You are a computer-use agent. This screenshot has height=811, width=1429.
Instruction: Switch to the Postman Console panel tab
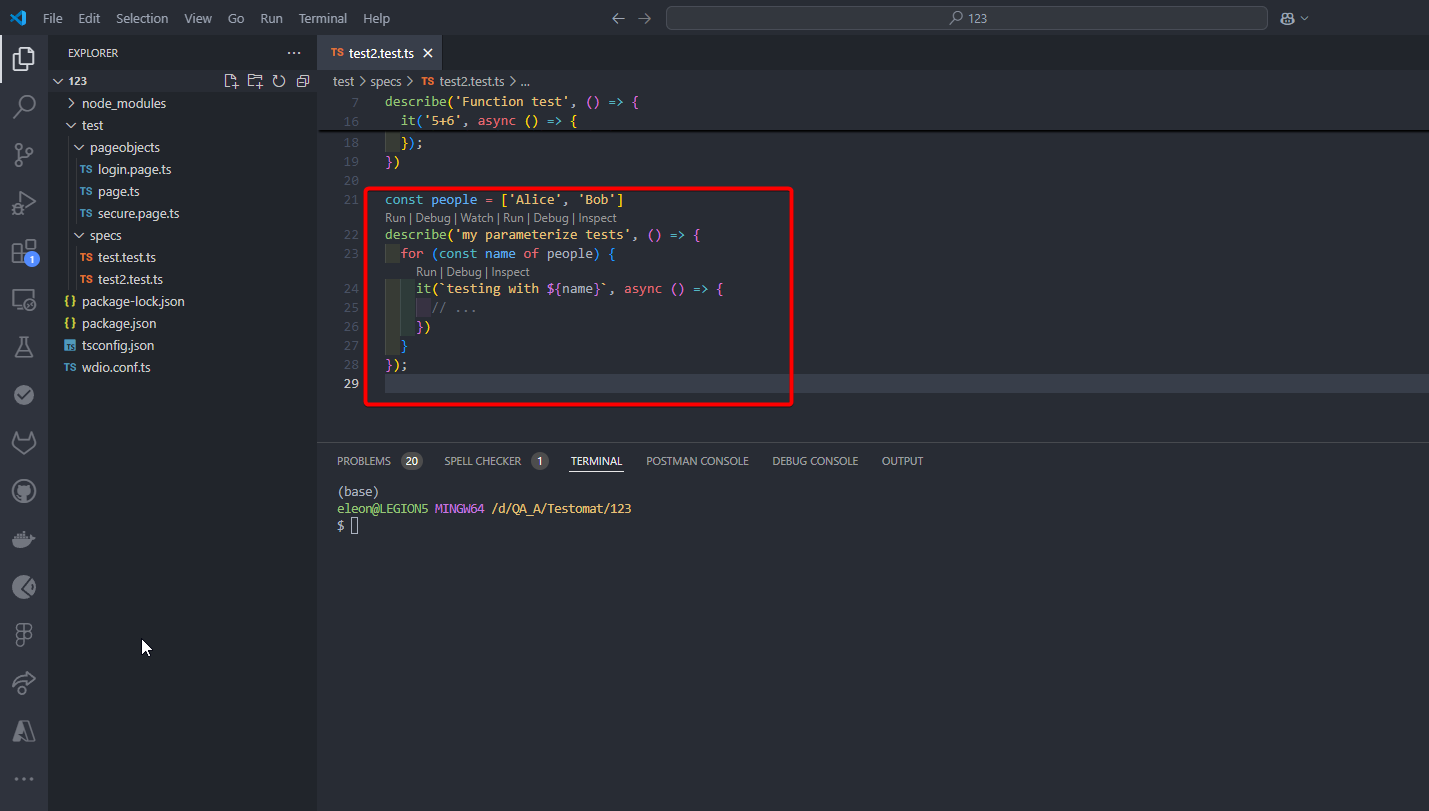[x=697, y=461]
